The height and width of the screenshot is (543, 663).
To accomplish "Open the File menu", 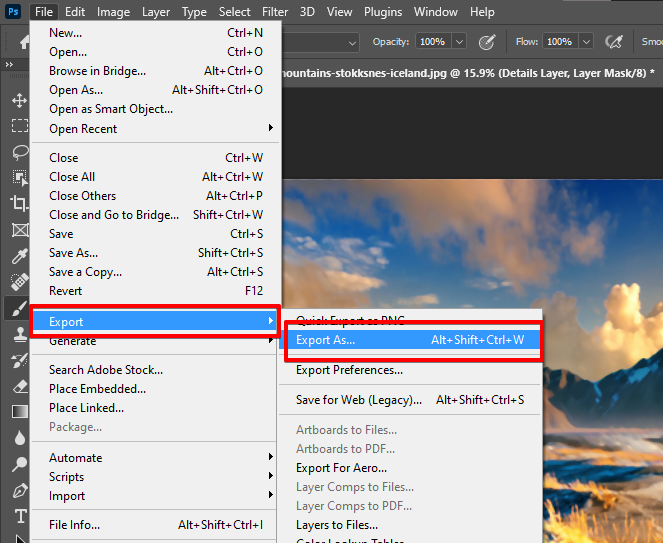I will [44, 12].
